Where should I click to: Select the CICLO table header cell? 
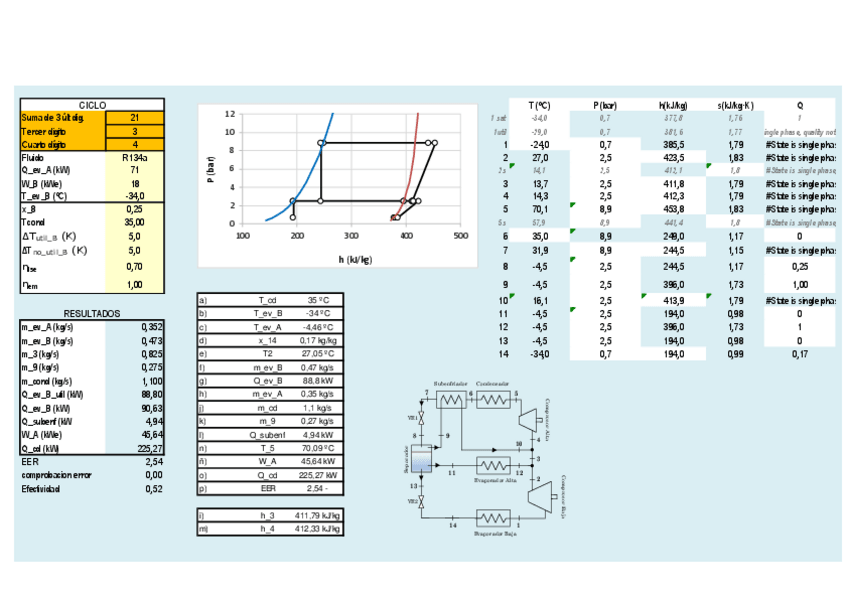(92, 105)
